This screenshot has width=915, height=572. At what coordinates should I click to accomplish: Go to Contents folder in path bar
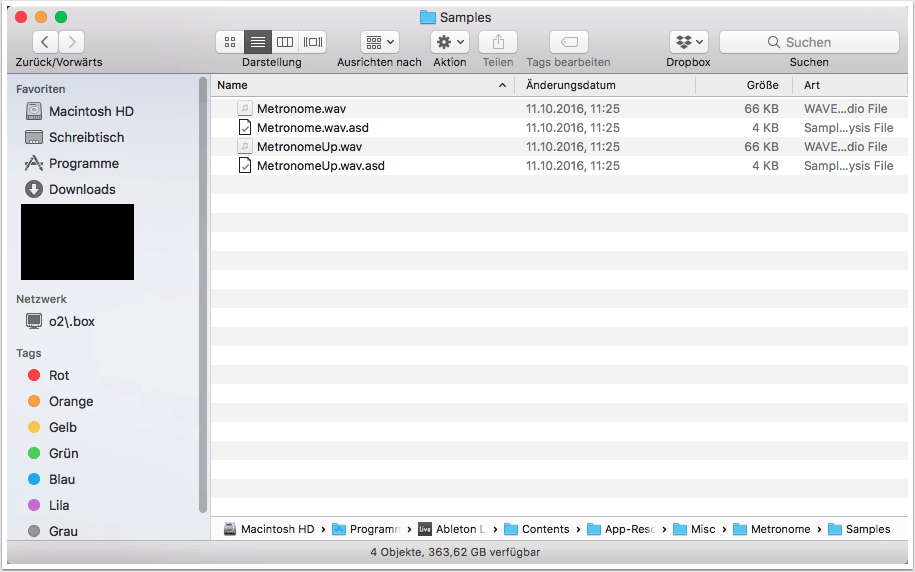545,529
